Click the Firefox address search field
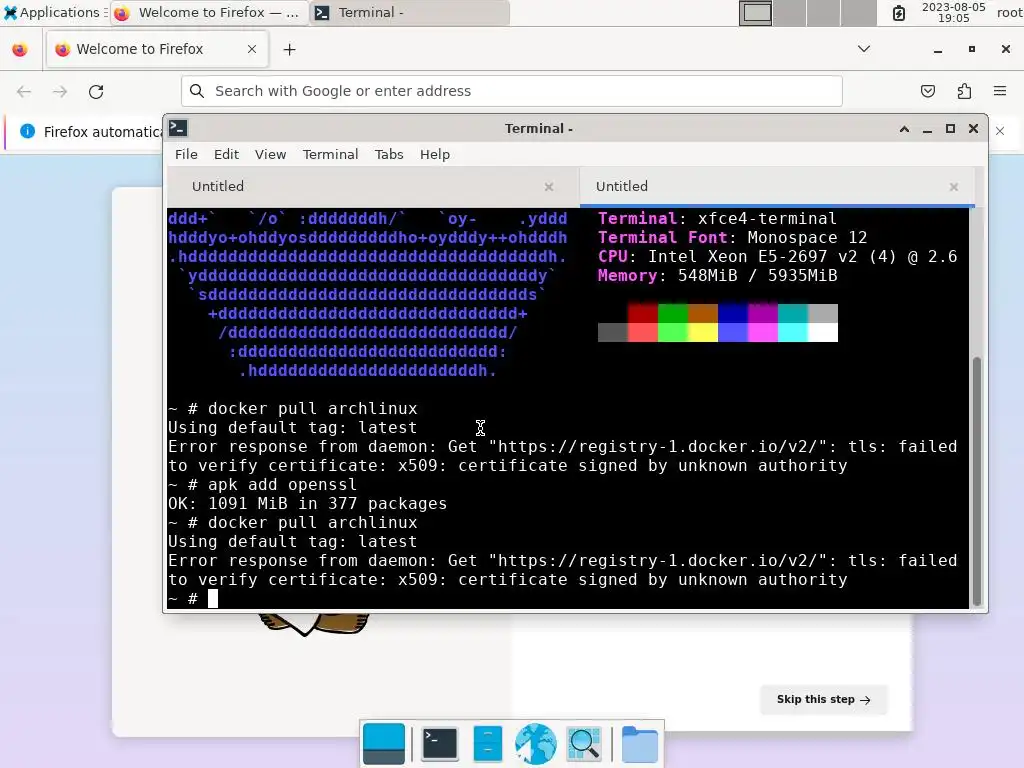 pos(511,91)
